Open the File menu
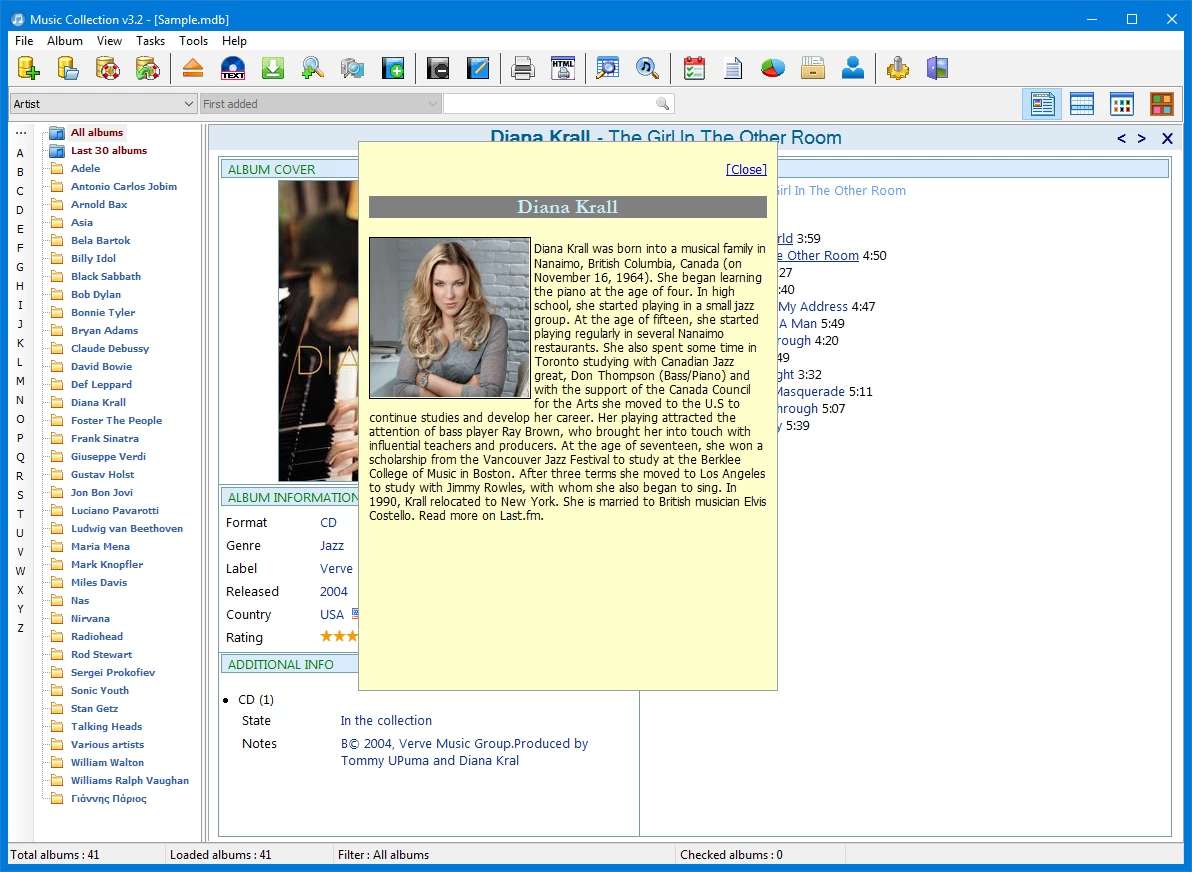The height and width of the screenshot is (872, 1192). point(24,41)
